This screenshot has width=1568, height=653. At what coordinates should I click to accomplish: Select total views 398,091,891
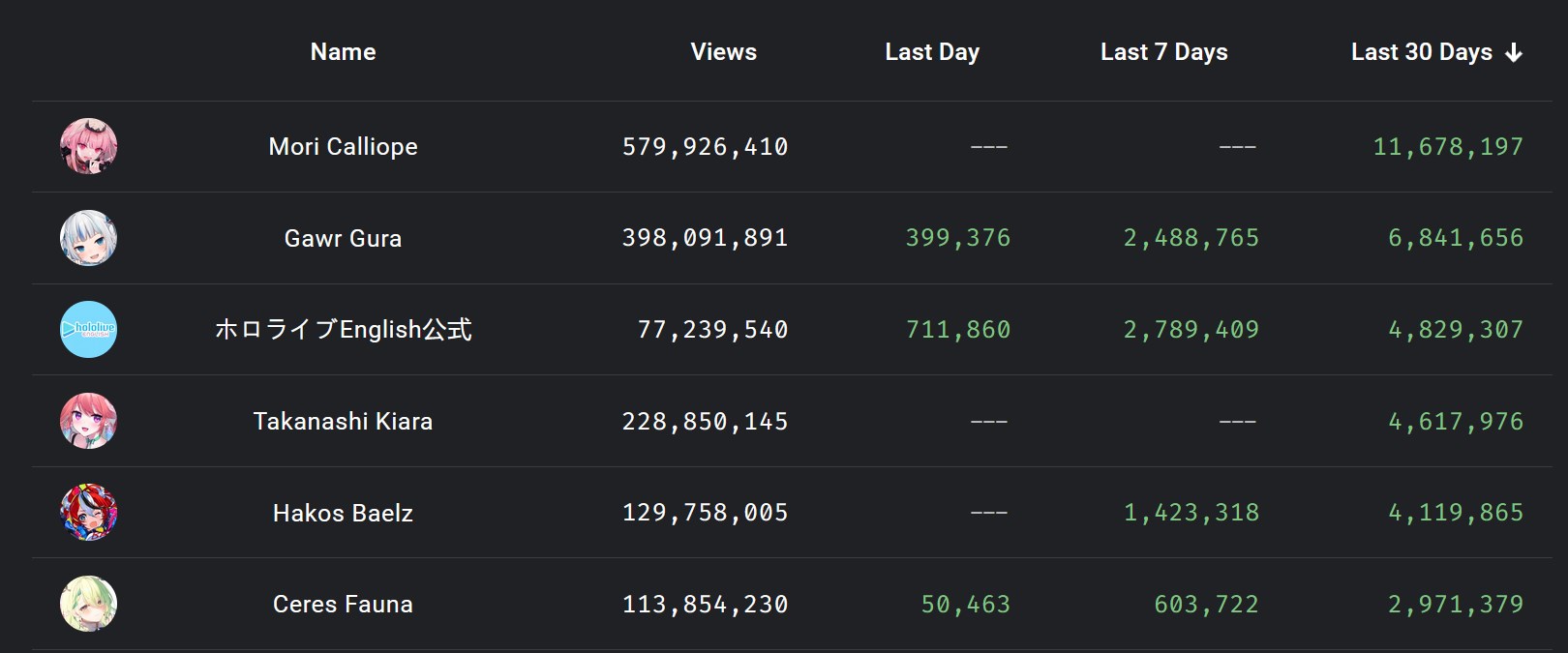pos(705,238)
